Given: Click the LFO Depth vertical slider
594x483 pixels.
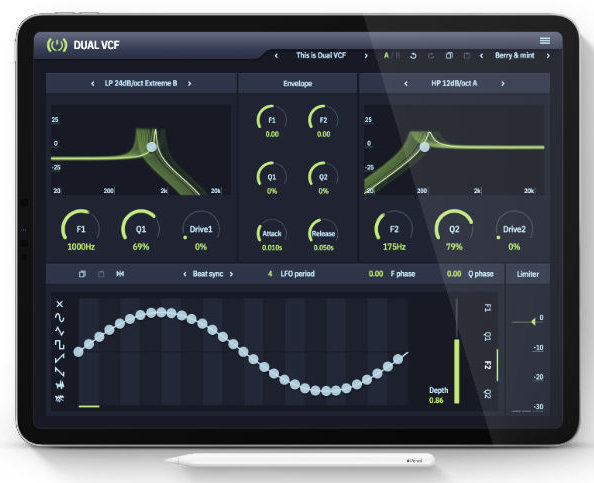Looking at the screenshot, I should click(456, 351).
